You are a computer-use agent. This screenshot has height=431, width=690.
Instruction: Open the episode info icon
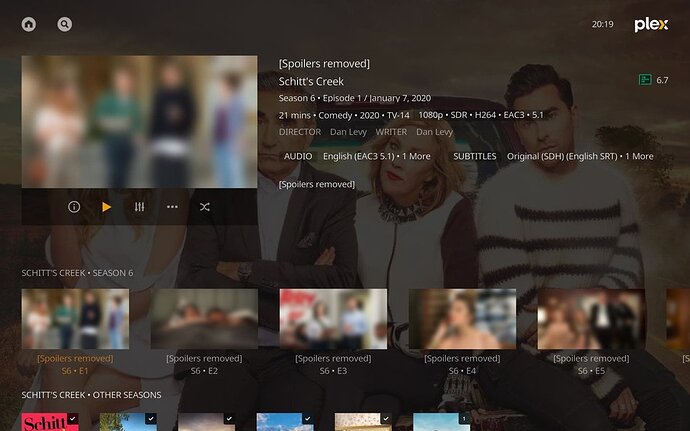[74, 206]
